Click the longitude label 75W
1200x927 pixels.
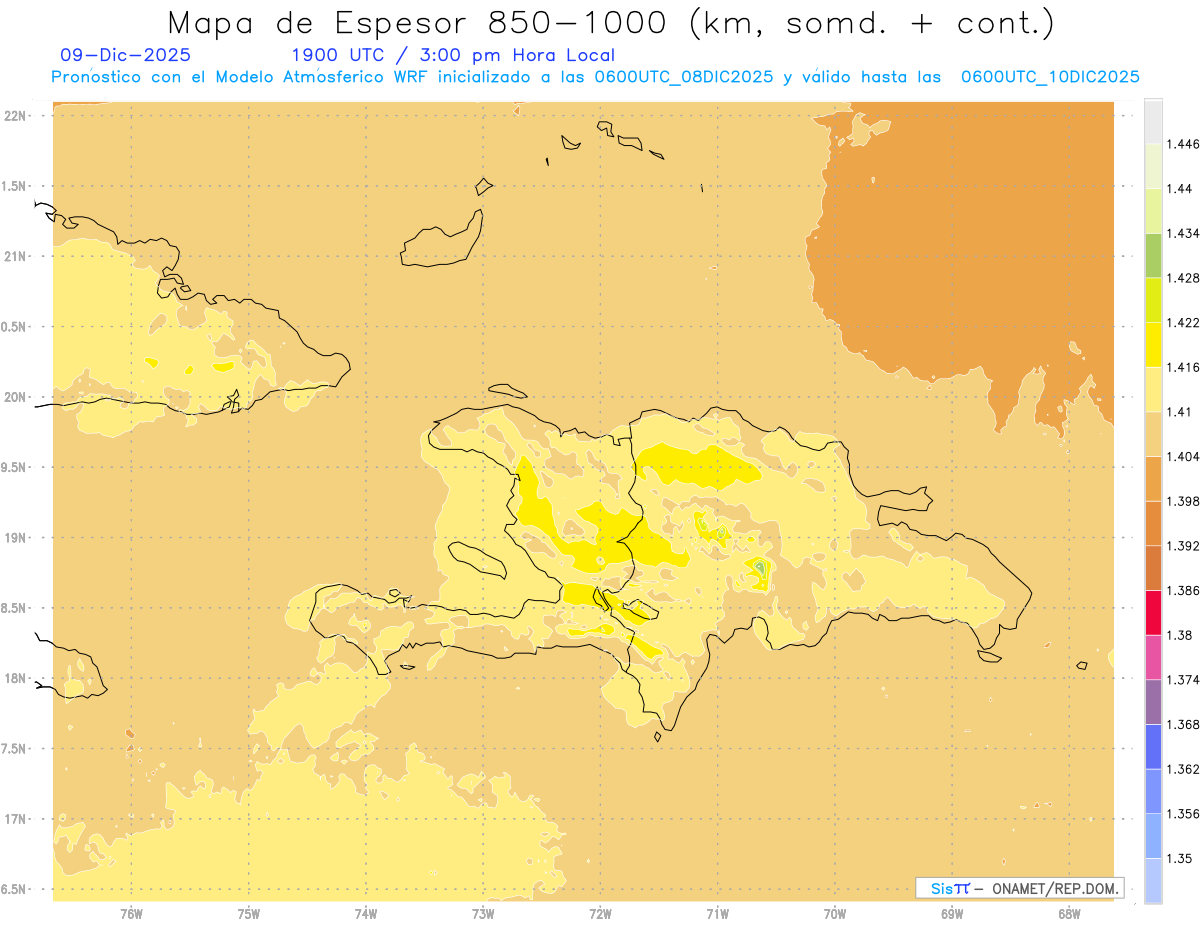[x=249, y=913]
